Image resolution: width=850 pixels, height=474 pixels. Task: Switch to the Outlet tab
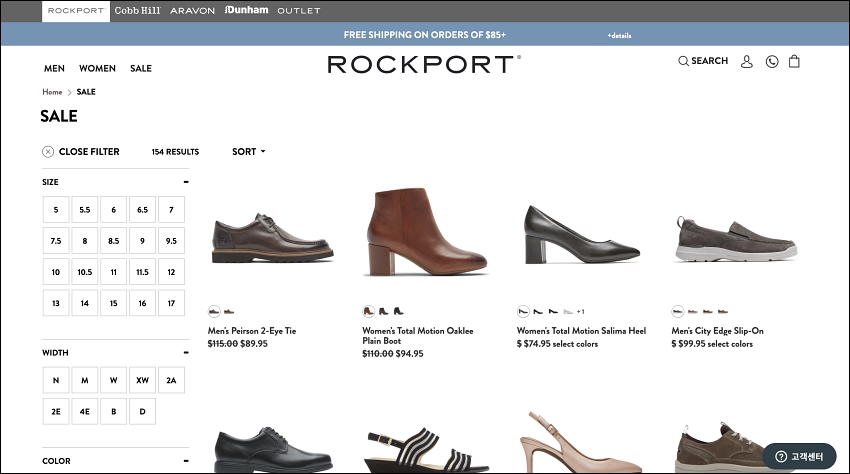click(x=299, y=11)
